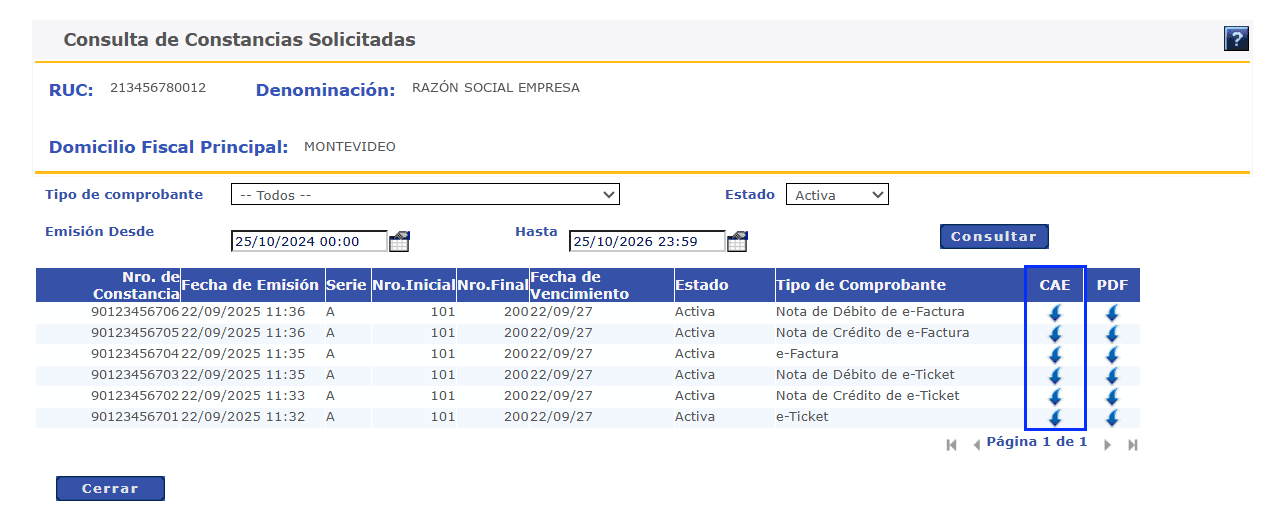The image size is (1266, 522).
Task: Select the Fecha de Emisión column header
Action: point(251,285)
